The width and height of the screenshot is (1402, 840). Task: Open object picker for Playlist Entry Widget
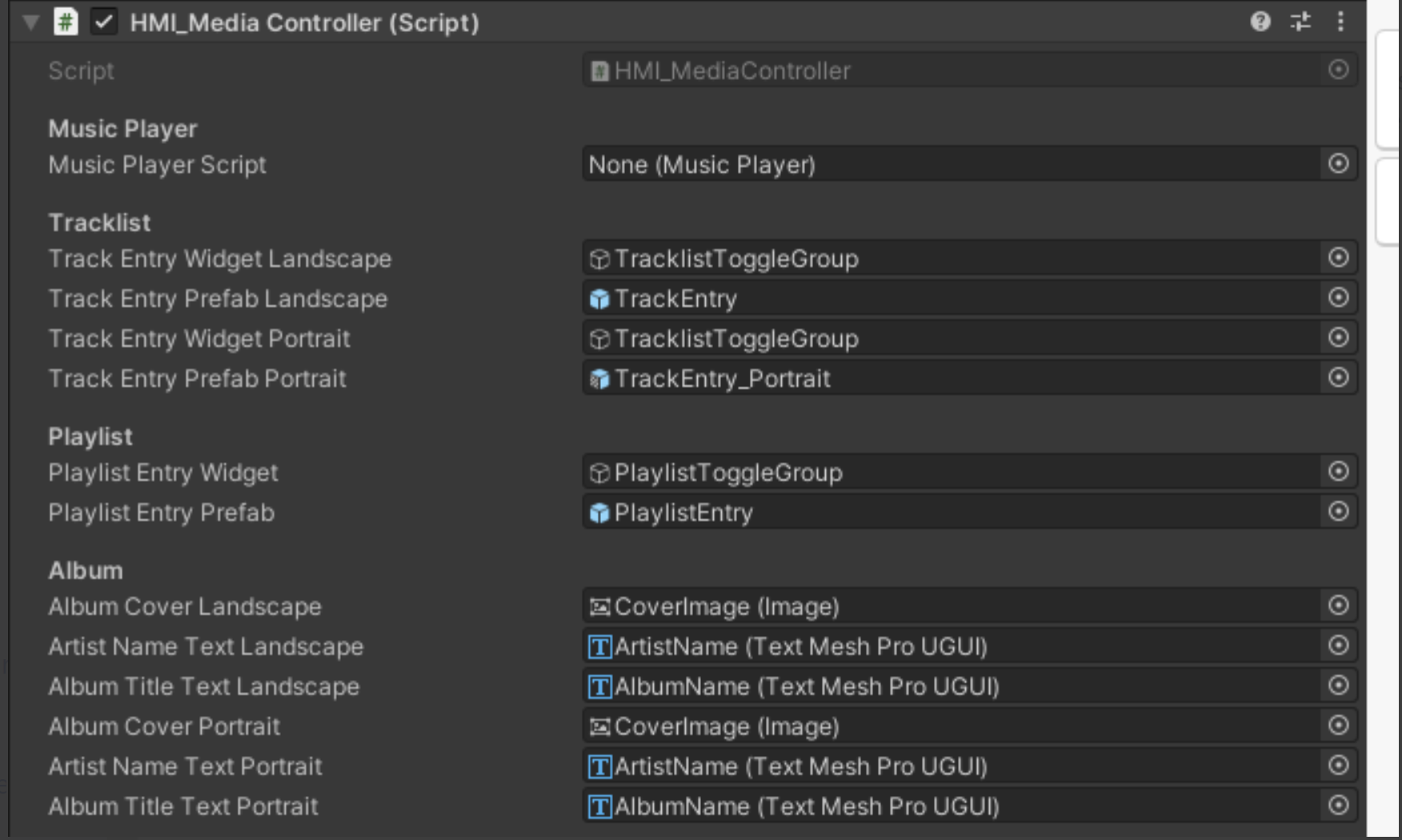(x=1339, y=472)
